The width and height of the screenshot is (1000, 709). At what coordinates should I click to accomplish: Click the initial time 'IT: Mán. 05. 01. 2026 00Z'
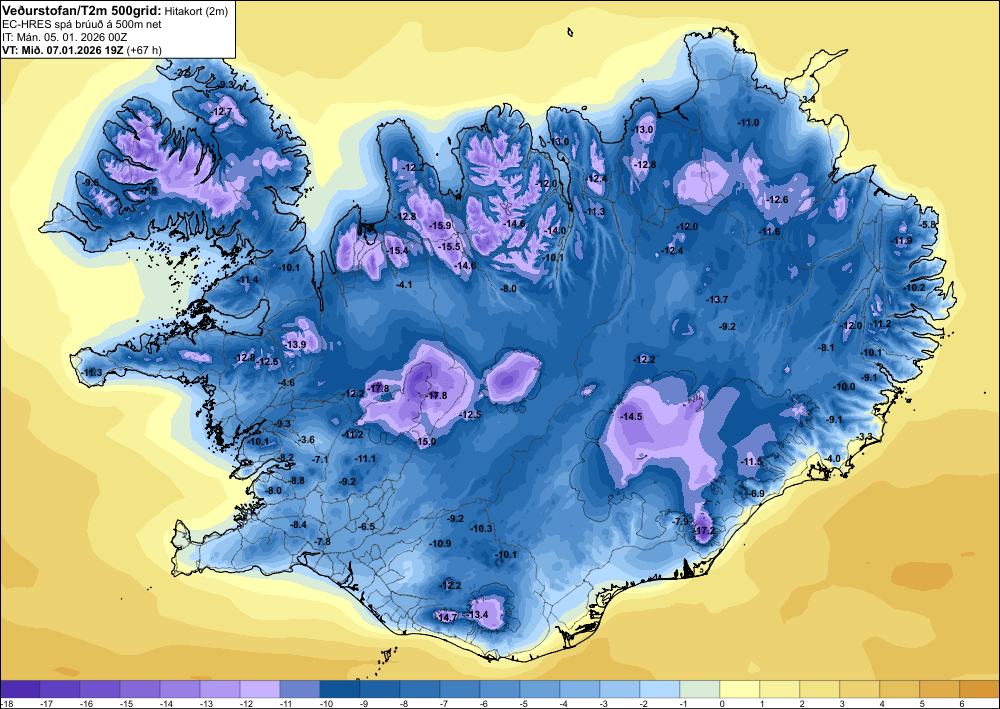[x=64, y=38]
